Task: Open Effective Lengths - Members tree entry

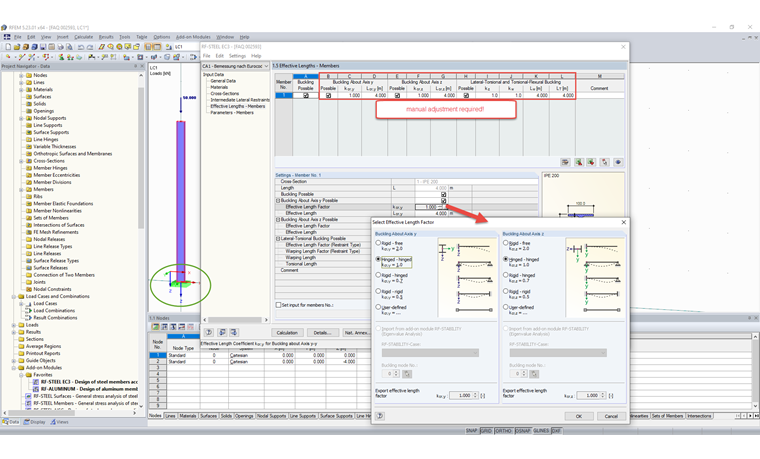Action: [238, 106]
